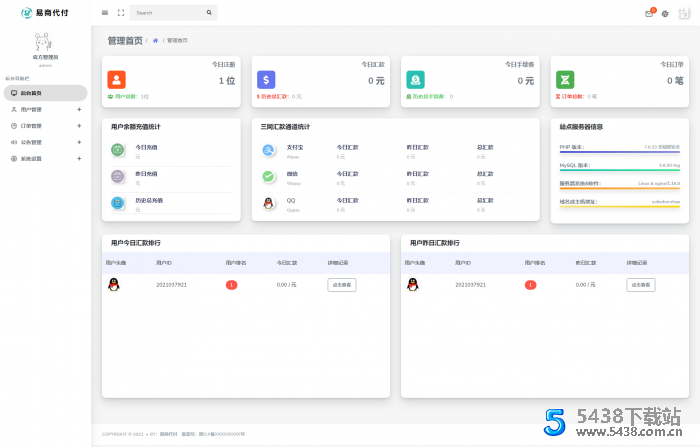Screen dimensions: 700x447
Task: Click the PHP version progress bar
Action: [x=619, y=152]
